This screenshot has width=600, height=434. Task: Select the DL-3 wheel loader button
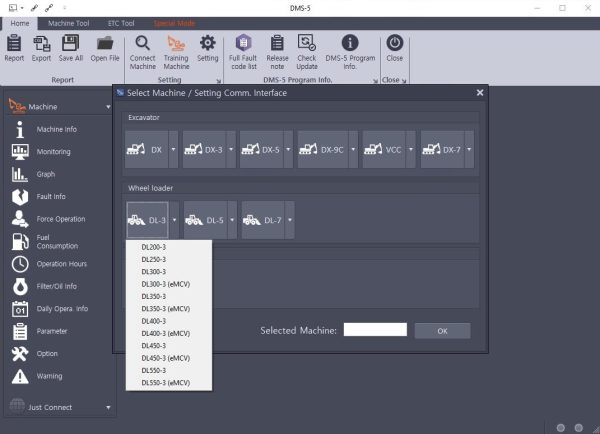pyautogui.click(x=147, y=220)
